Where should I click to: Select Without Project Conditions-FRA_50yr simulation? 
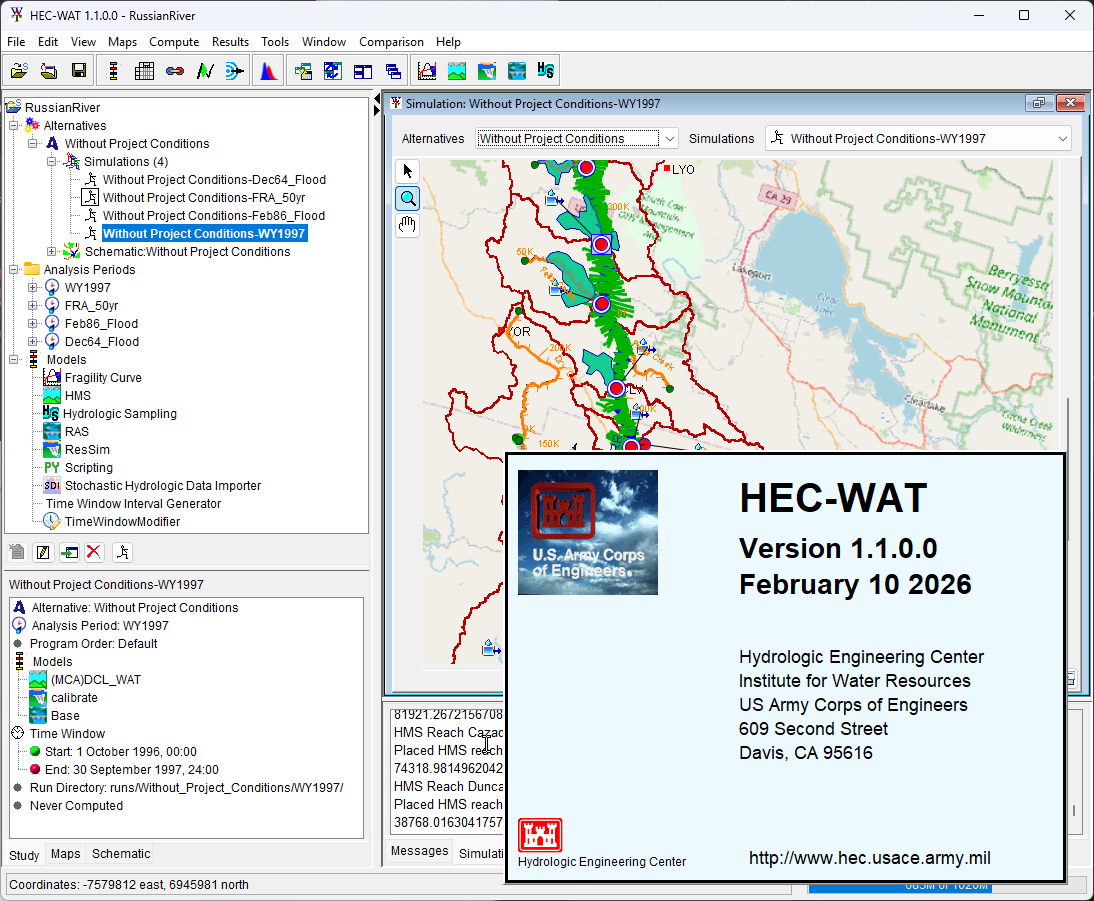[x=204, y=198]
